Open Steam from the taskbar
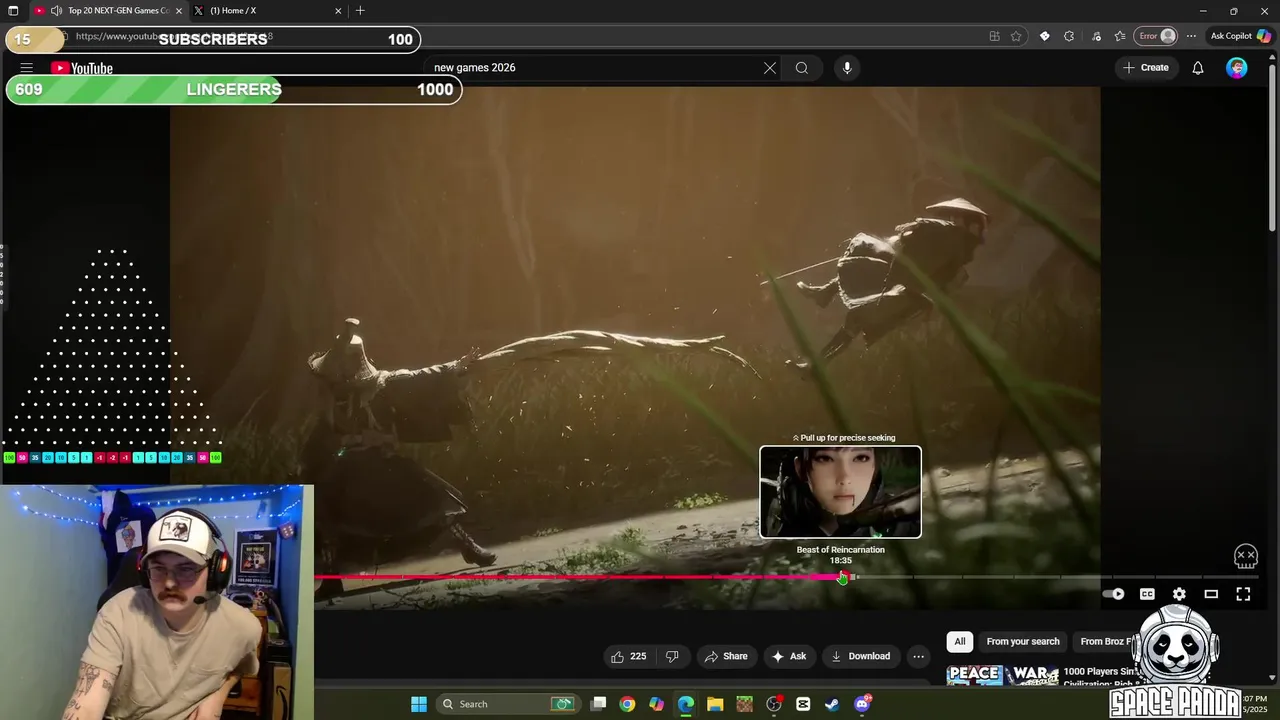 coord(832,704)
